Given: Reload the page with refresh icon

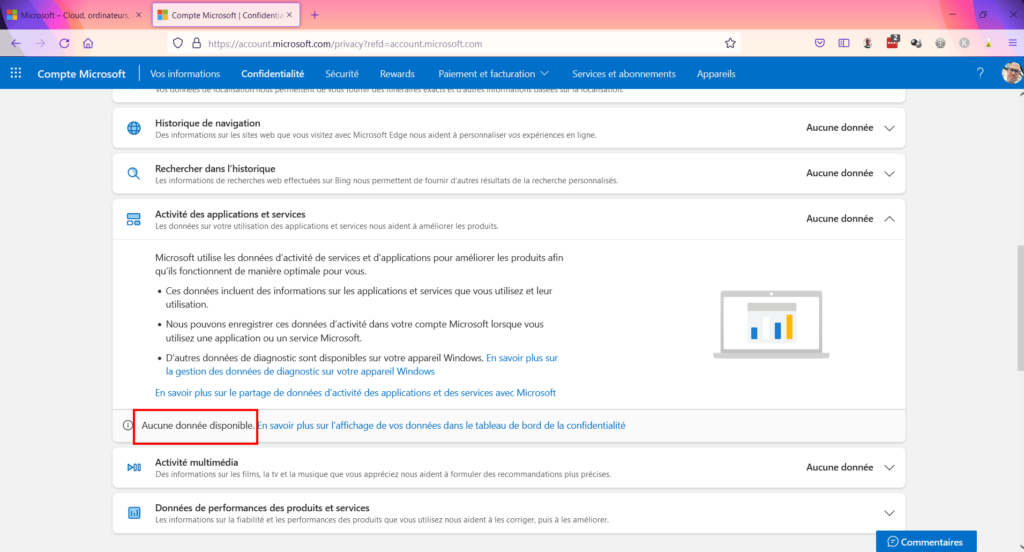Looking at the screenshot, I should click(x=64, y=44).
